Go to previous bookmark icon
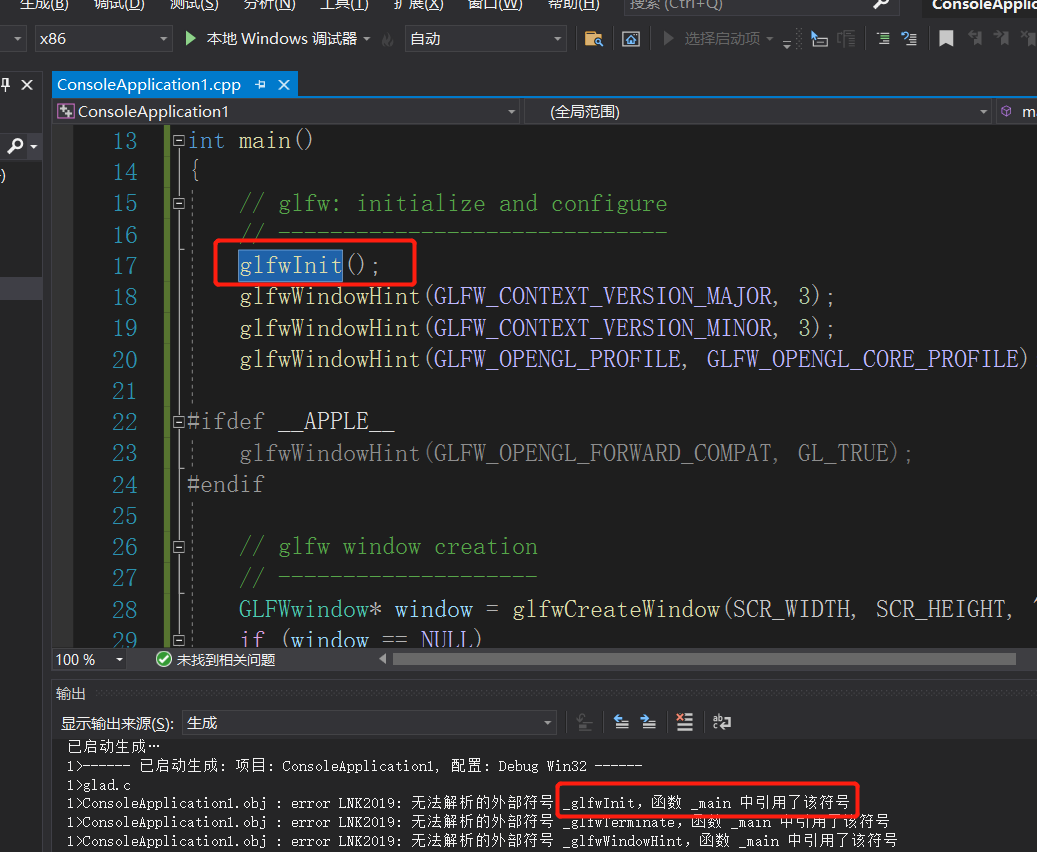This screenshot has height=852, width=1037. coord(975,38)
